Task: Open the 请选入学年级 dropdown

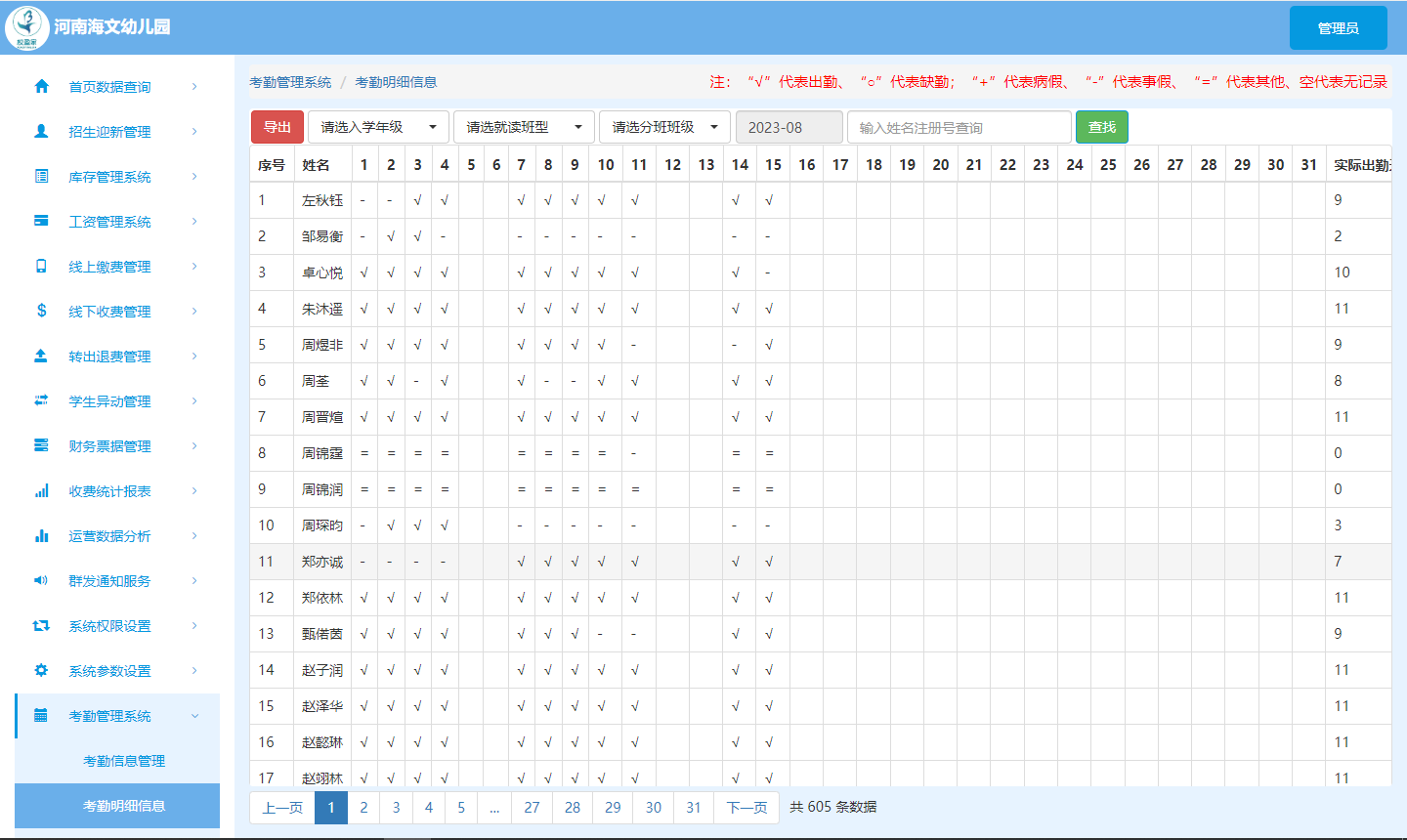Action: tap(378, 127)
